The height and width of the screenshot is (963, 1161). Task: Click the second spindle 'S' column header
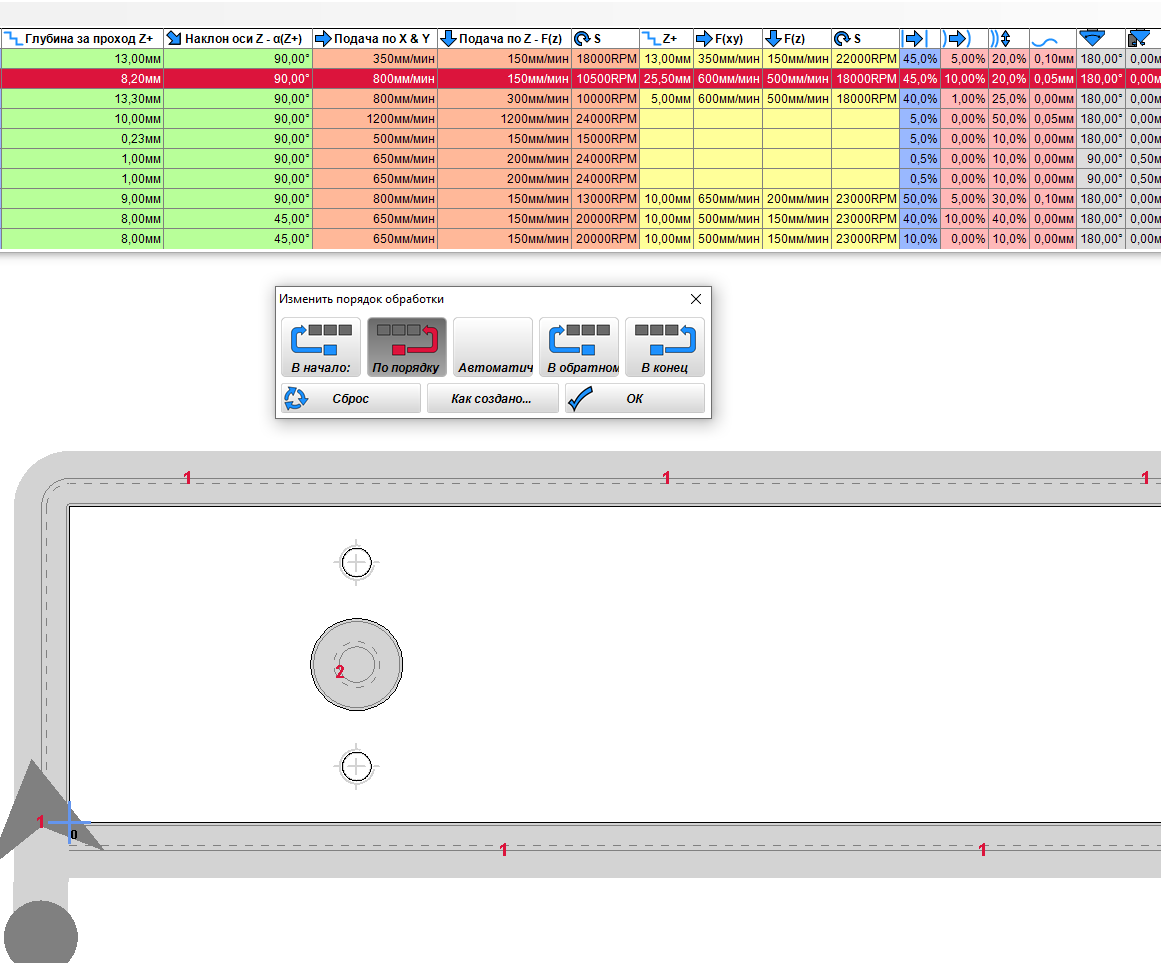pos(865,38)
